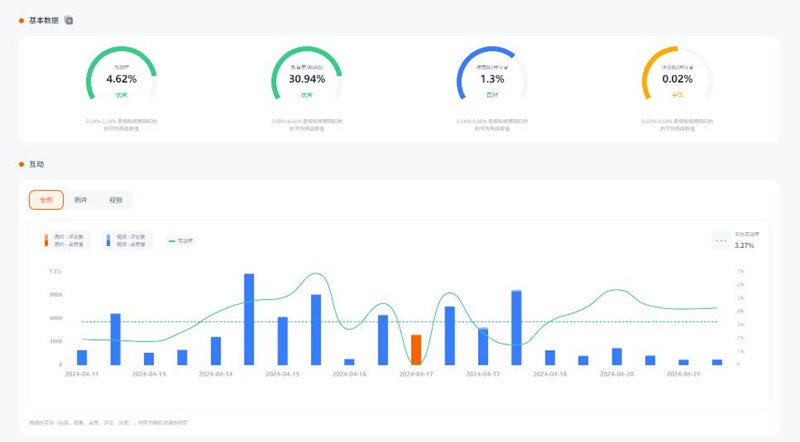Image resolution: width=800 pixels, height=442 pixels.
Task: Click the orange dot beside 互动 heading
Action: 21,163
